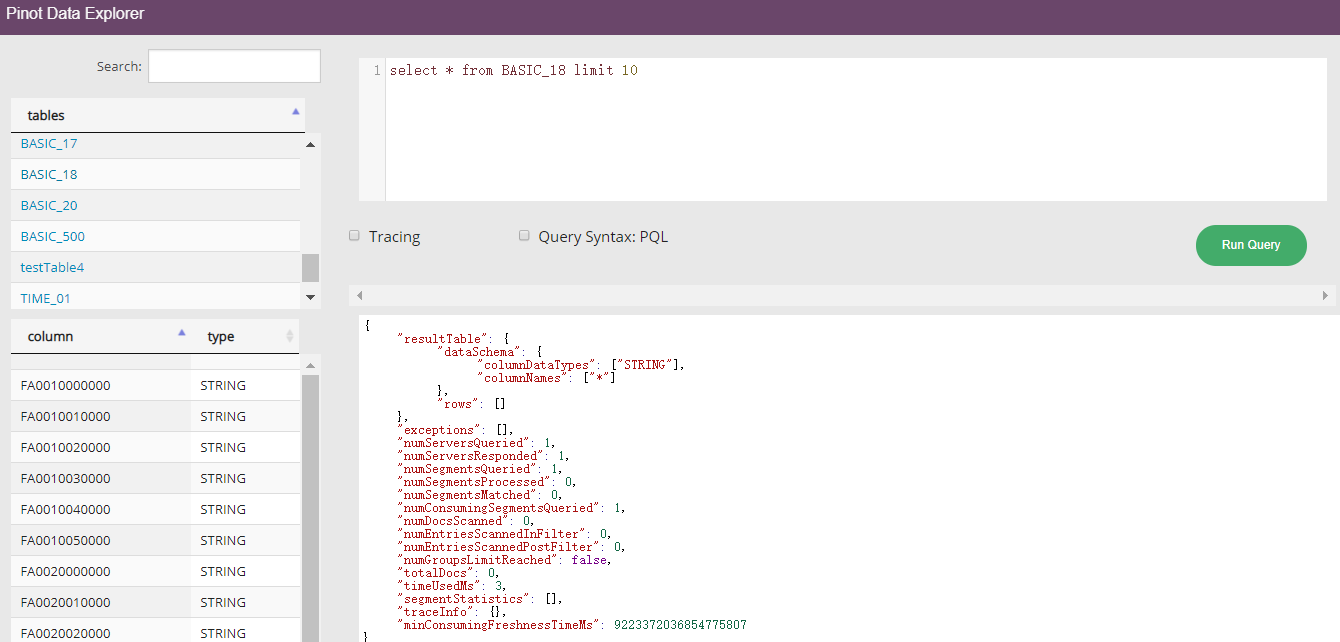Select column row FA0020000000
The height and width of the screenshot is (642, 1340).
155,571
